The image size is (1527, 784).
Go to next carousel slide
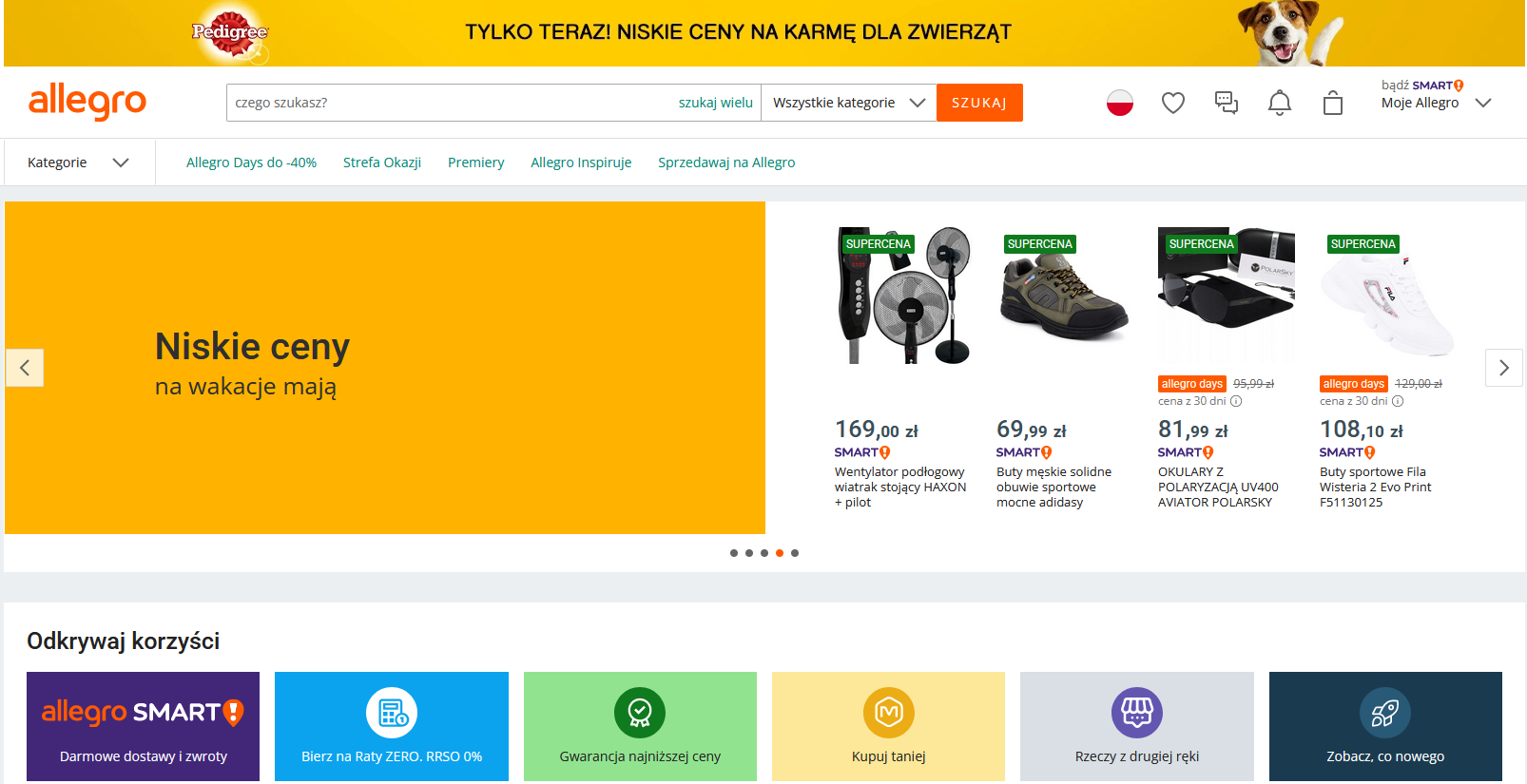[1504, 368]
